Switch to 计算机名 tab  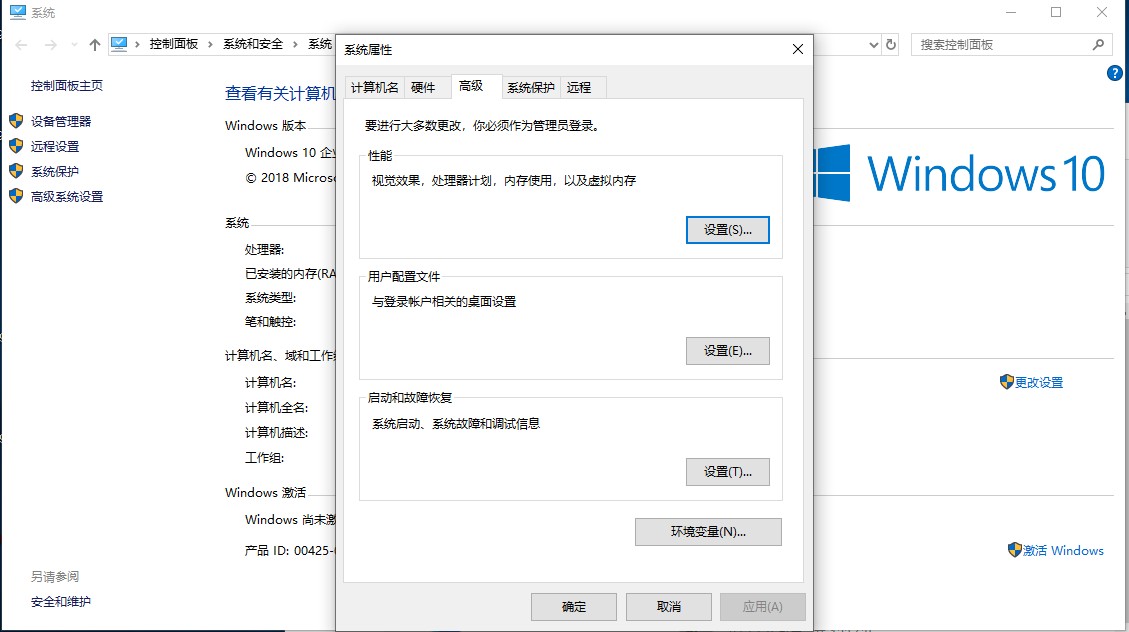coord(374,87)
